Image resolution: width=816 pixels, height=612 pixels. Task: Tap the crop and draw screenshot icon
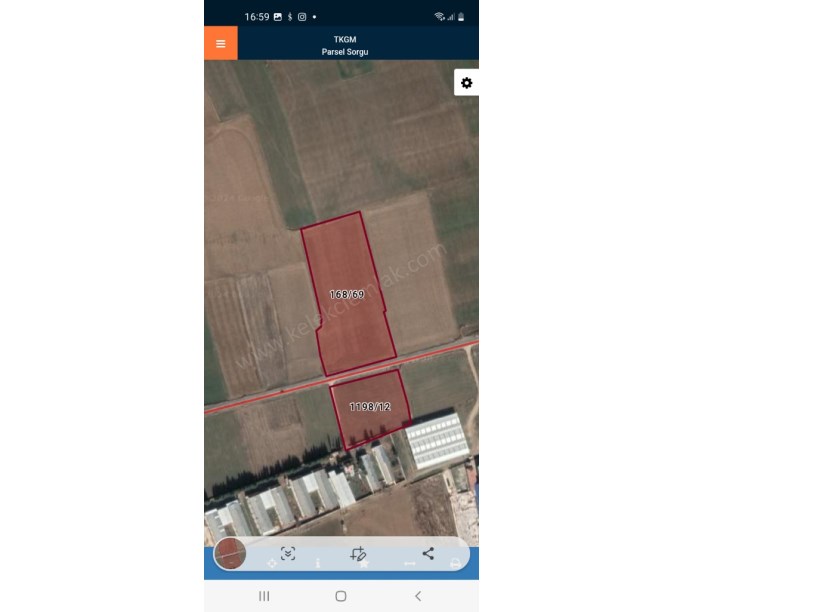[358, 554]
